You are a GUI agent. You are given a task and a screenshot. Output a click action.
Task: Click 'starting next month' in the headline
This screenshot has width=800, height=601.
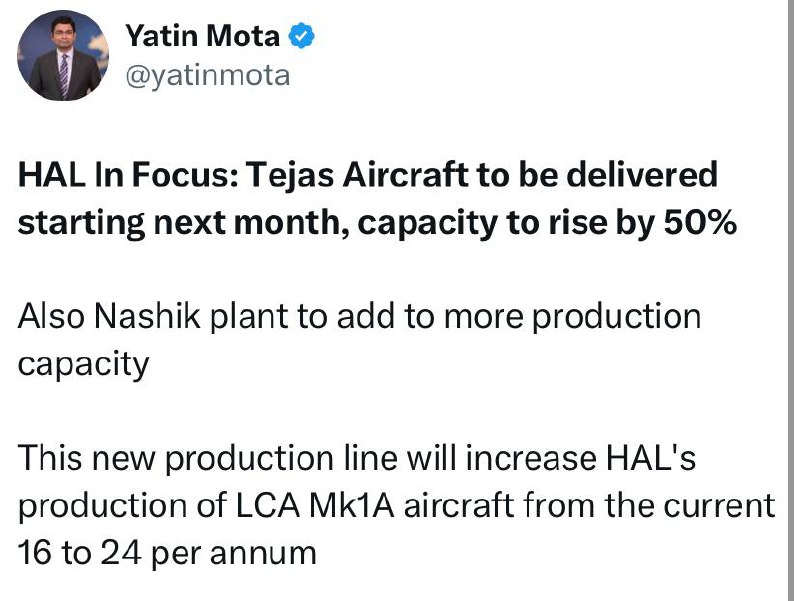pos(183,223)
